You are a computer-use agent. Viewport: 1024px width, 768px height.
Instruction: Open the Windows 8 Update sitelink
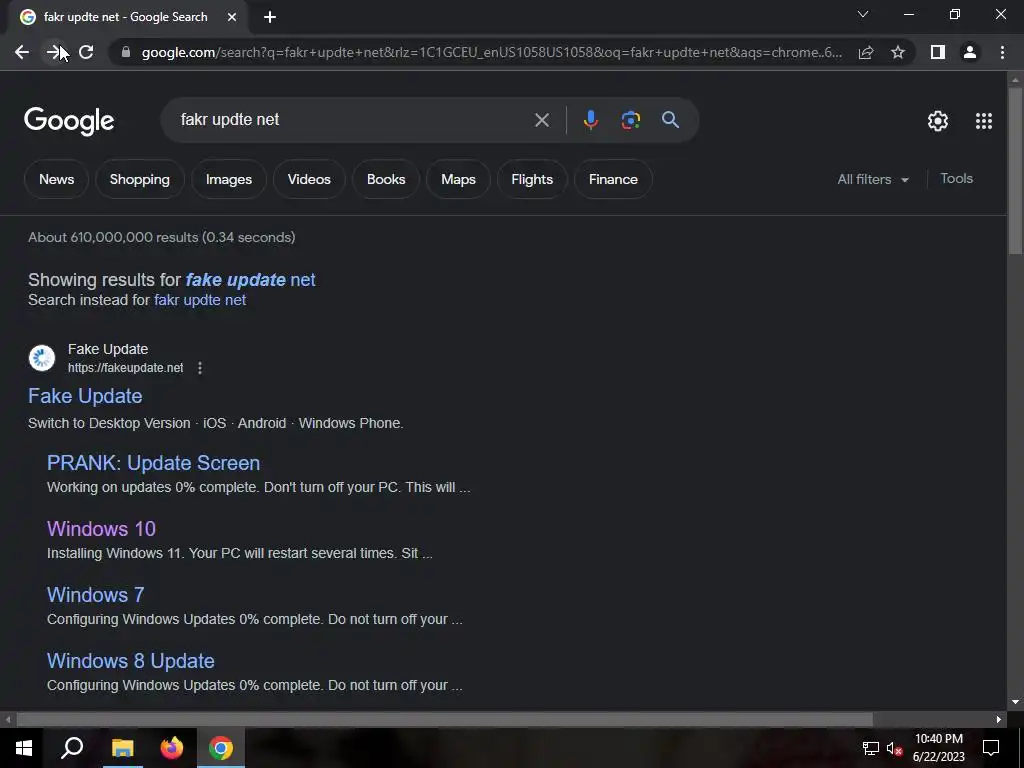tap(131, 662)
